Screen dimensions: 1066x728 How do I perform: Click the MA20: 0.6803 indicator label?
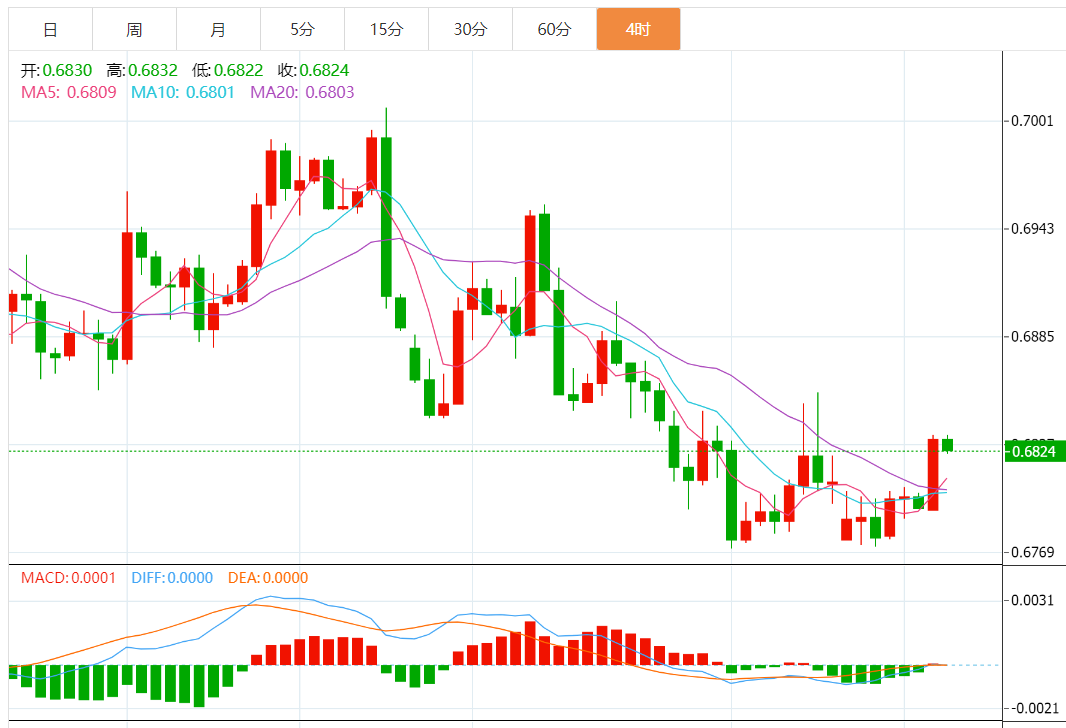(303, 92)
